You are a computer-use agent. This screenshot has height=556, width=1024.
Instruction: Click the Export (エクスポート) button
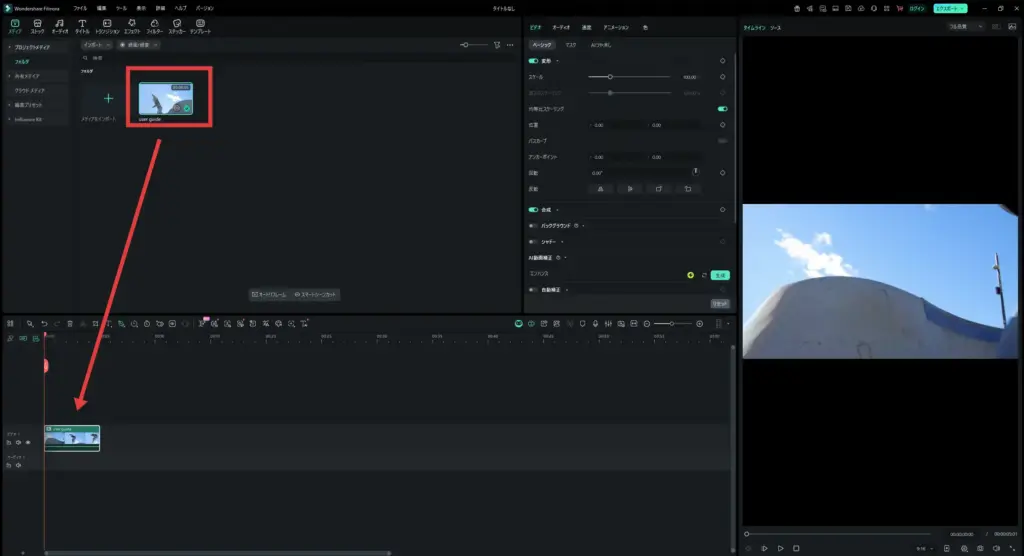(x=949, y=8)
